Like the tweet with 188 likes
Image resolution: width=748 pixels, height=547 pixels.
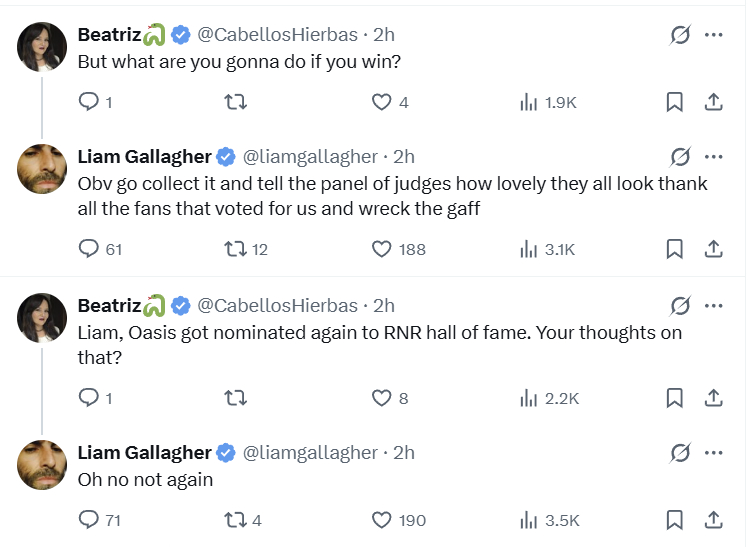click(381, 249)
